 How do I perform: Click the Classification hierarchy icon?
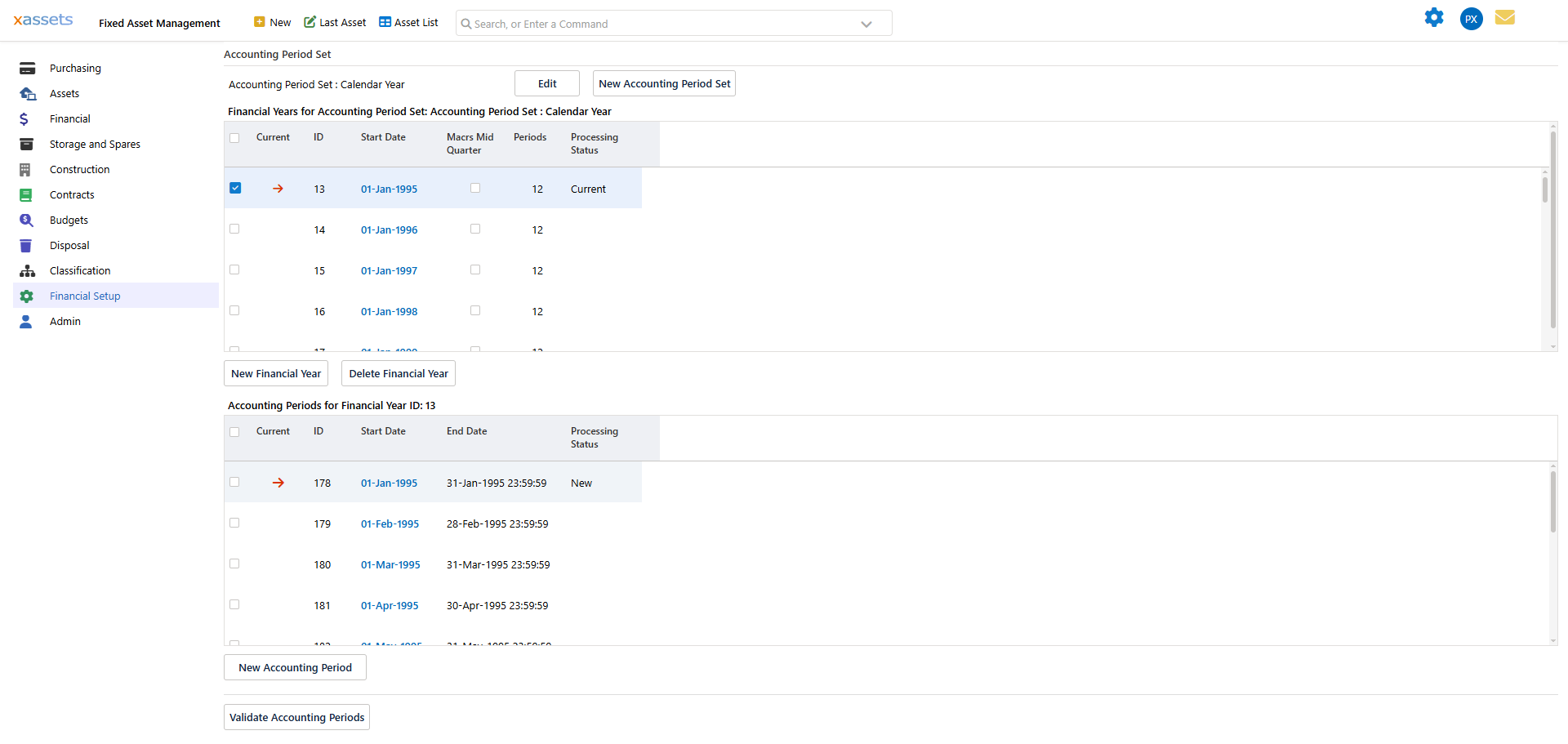pos(27,270)
